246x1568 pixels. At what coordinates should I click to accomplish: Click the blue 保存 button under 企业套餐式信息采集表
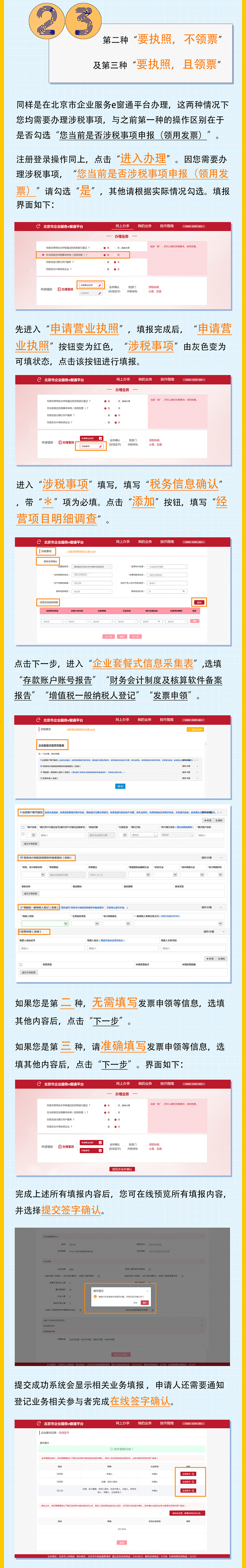120,786
